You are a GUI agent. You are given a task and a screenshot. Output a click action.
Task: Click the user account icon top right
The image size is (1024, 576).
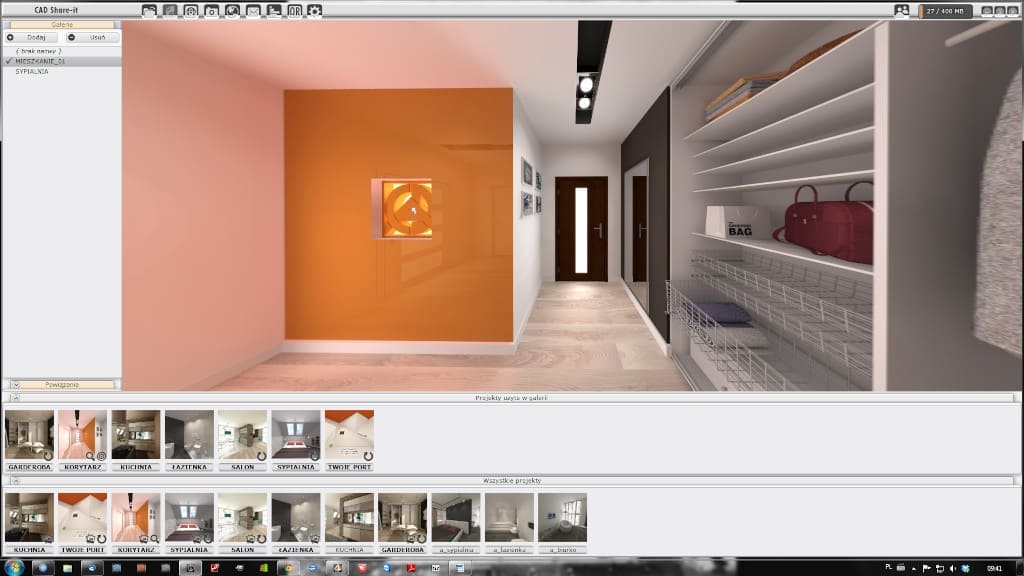point(901,9)
